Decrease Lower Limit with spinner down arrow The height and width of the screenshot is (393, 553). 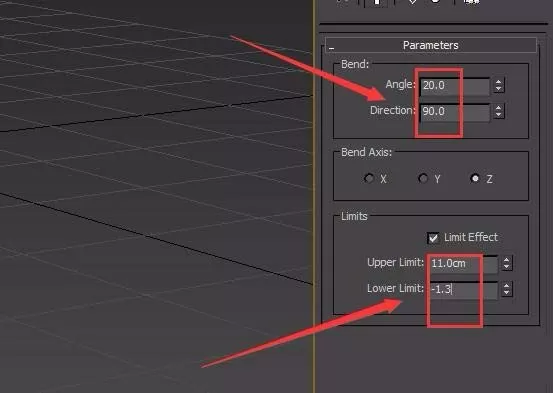(x=507, y=293)
